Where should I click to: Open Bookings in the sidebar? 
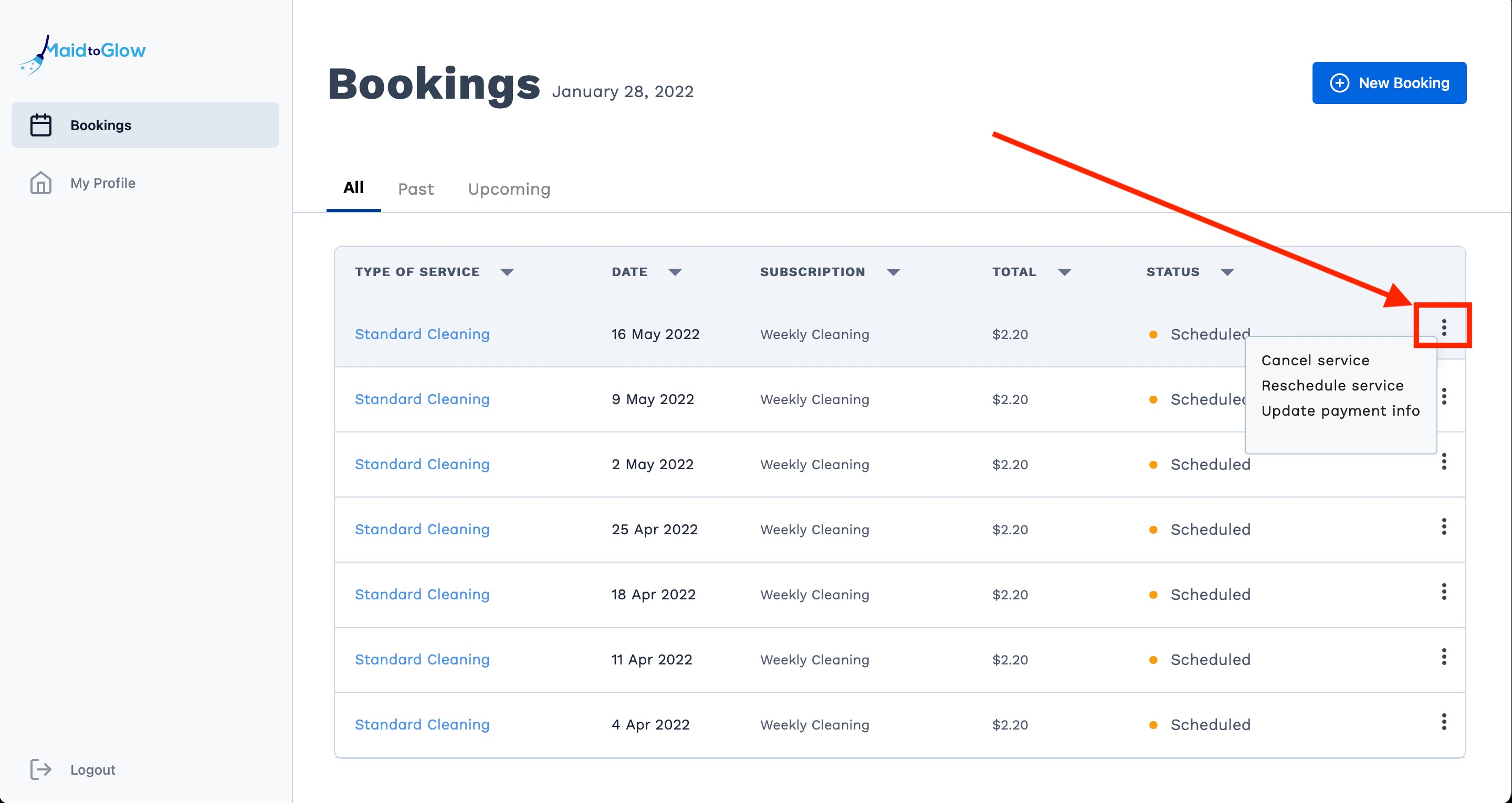[145, 125]
